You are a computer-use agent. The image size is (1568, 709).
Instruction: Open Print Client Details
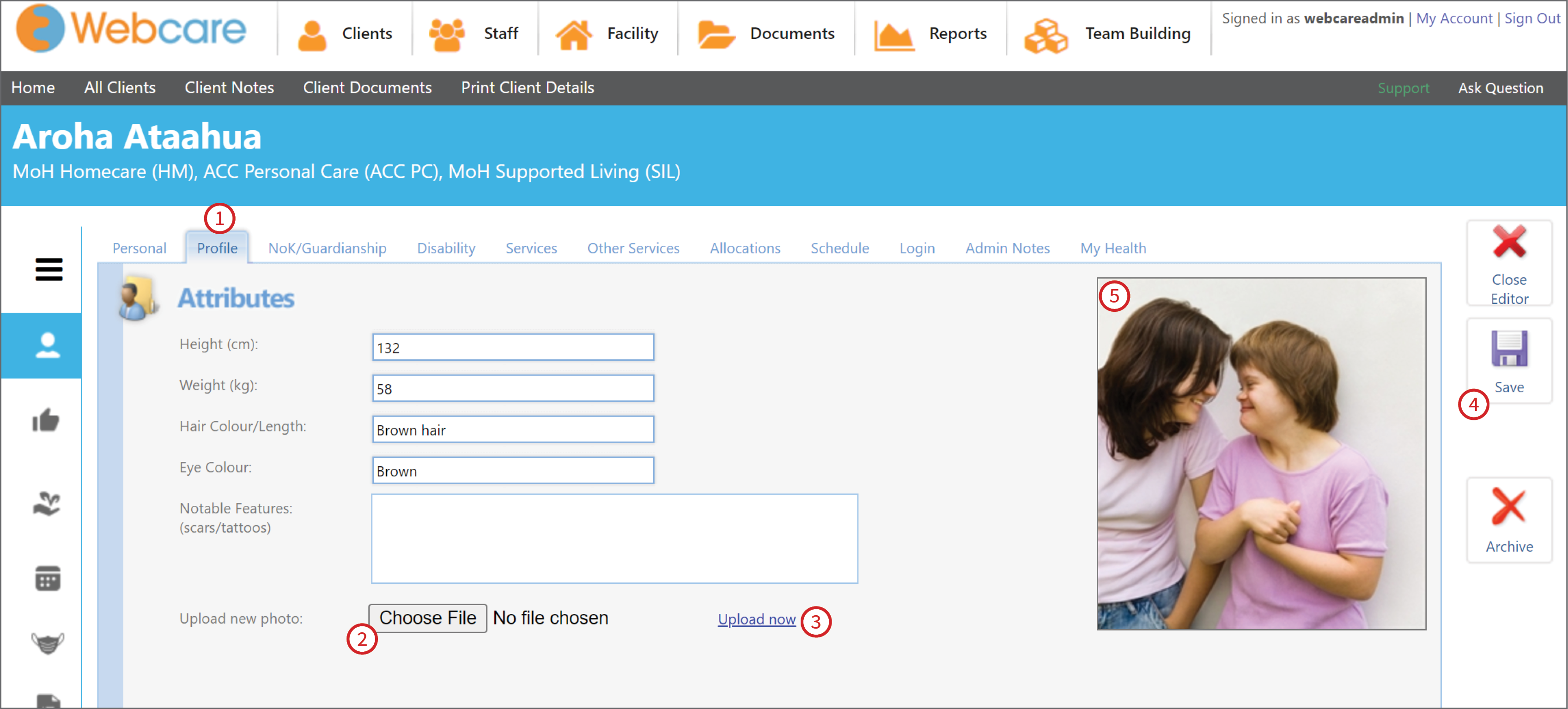(527, 88)
